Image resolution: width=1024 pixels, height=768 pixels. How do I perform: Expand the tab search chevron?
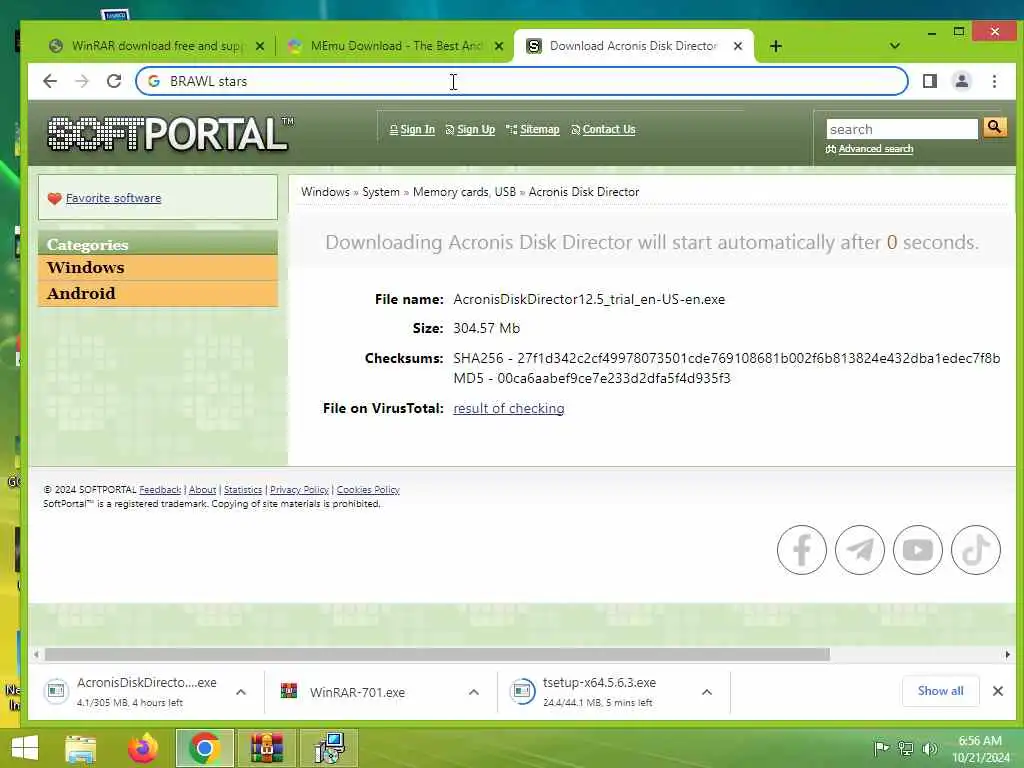point(895,46)
